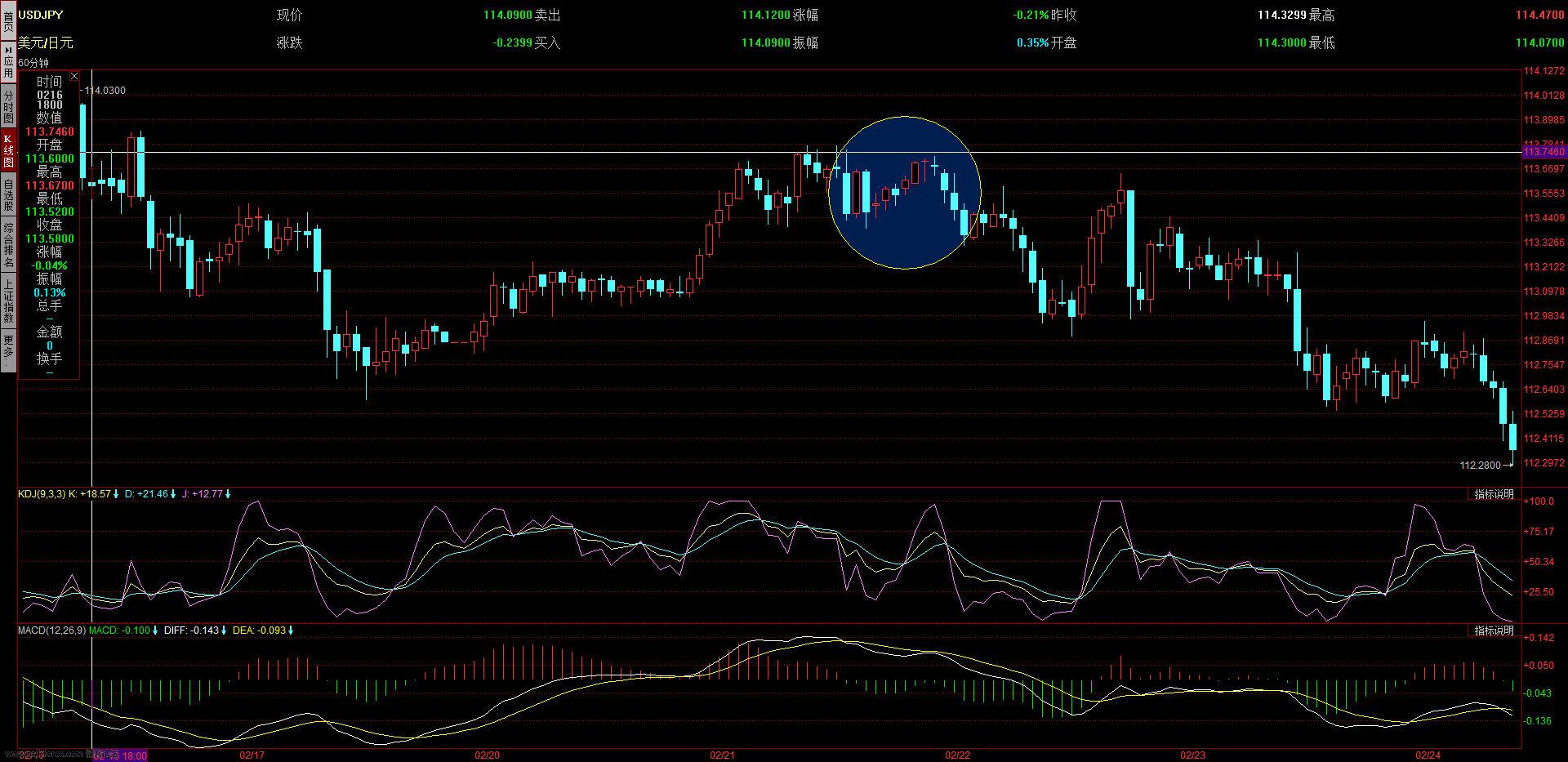Click the 112.2972 price axis label
1568x762 pixels.
click(1544, 463)
